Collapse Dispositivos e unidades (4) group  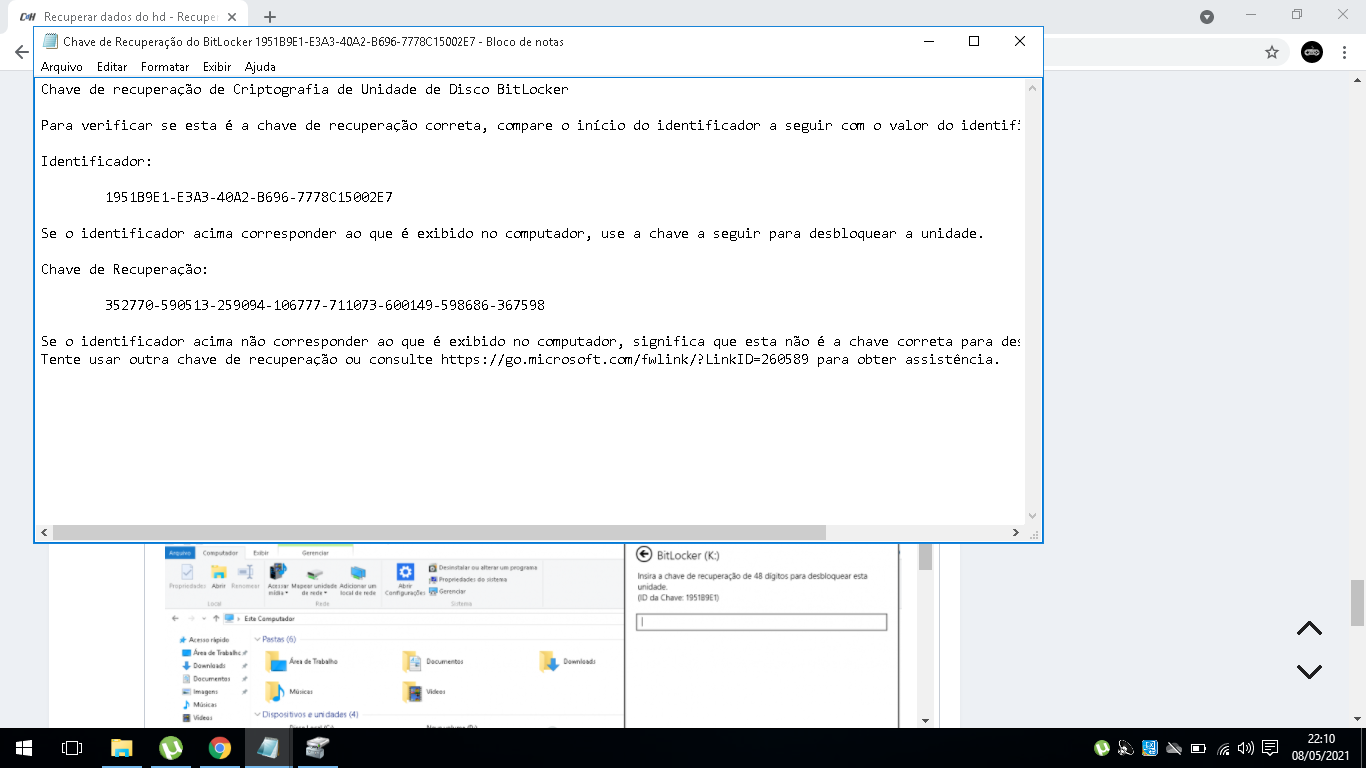point(257,714)
